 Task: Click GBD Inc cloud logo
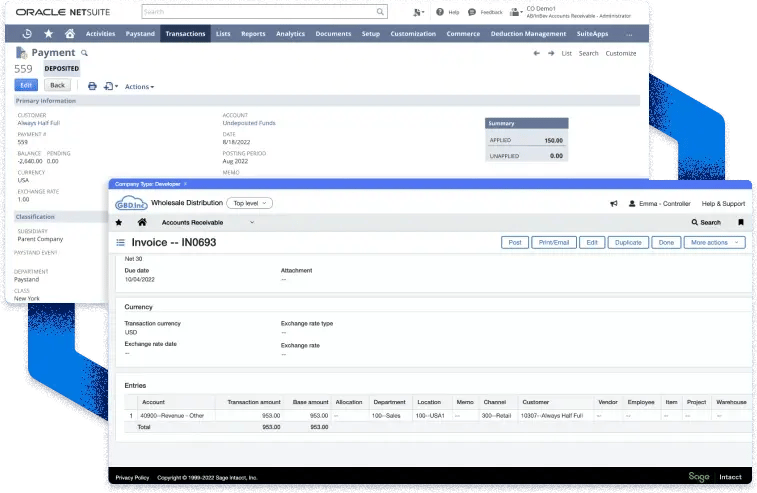pyautogui.click(x=131, y=203)
